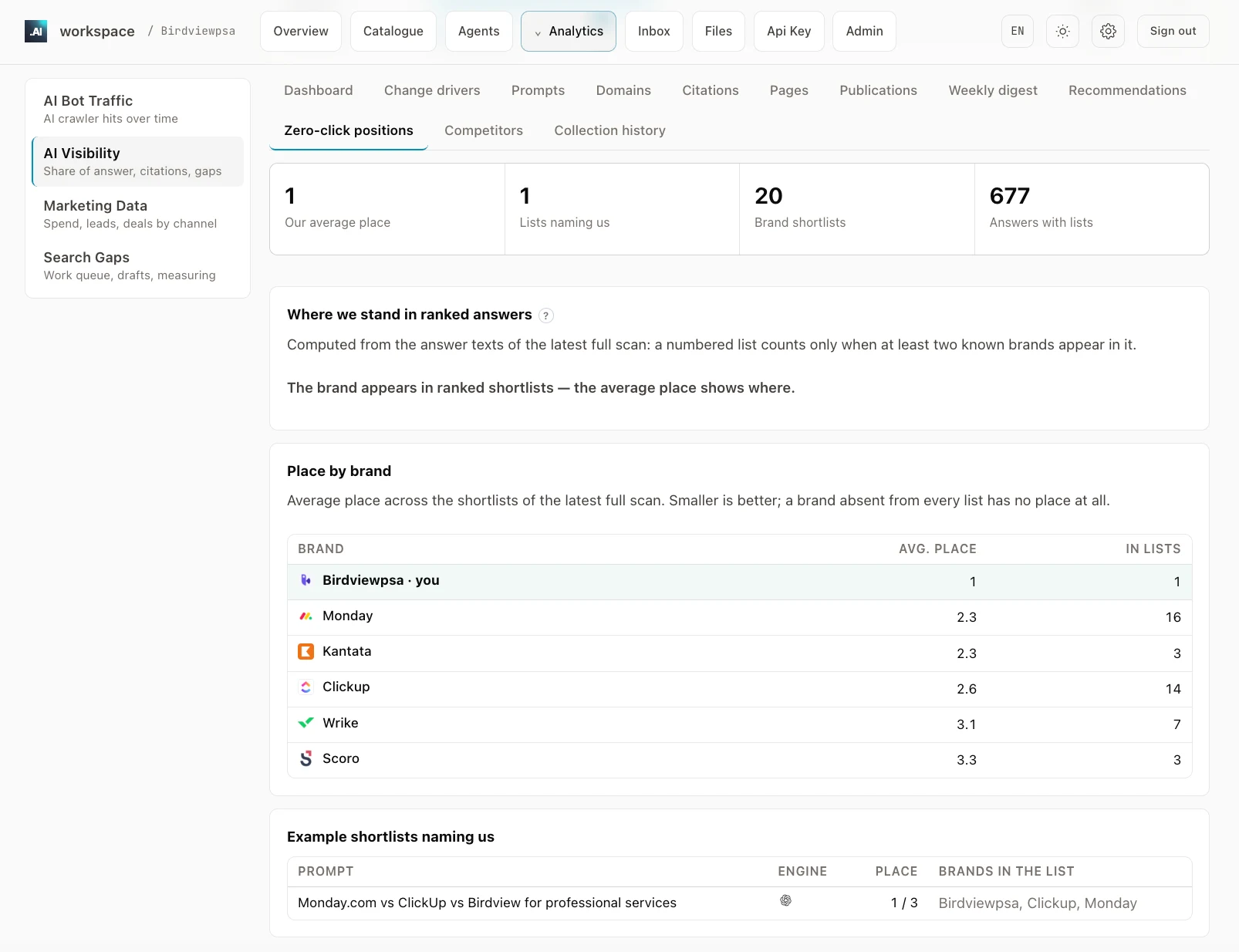Click Clickup's average place 2.6
This screenshot has width=1239, height=952.
(967, 689)
